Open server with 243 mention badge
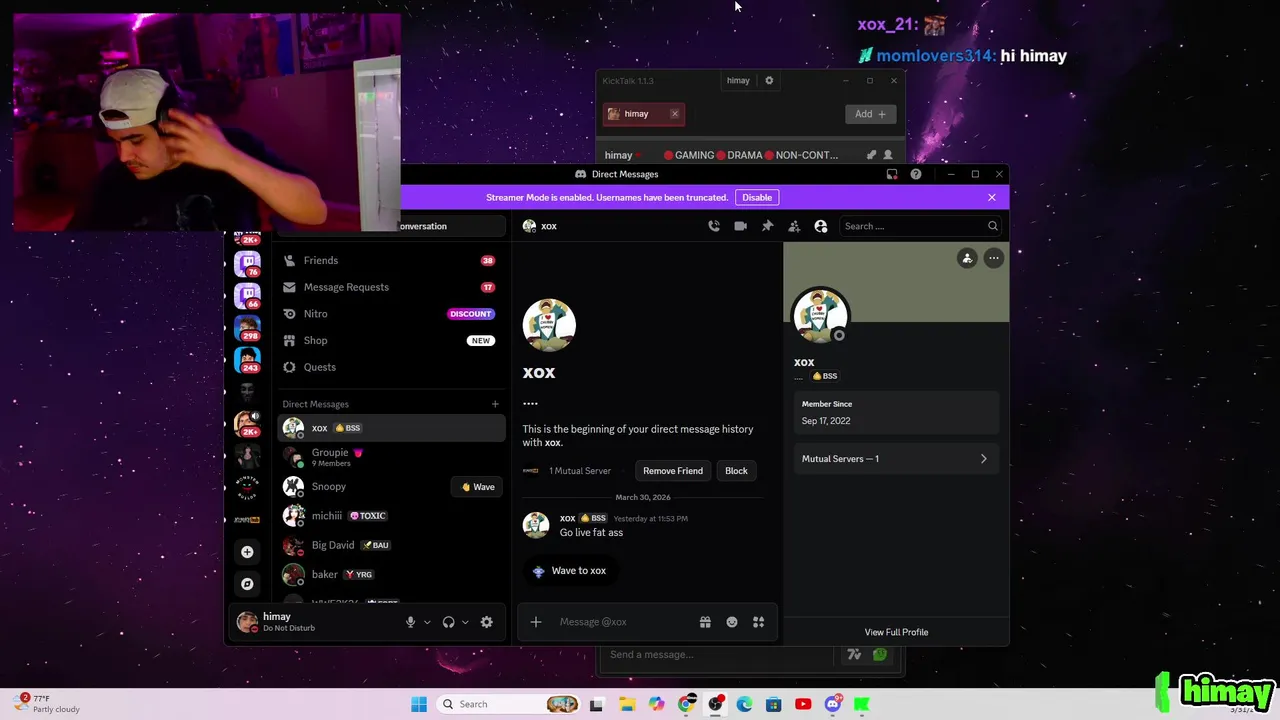Viewport: 1280px width, 720px height. click(247, 359)
